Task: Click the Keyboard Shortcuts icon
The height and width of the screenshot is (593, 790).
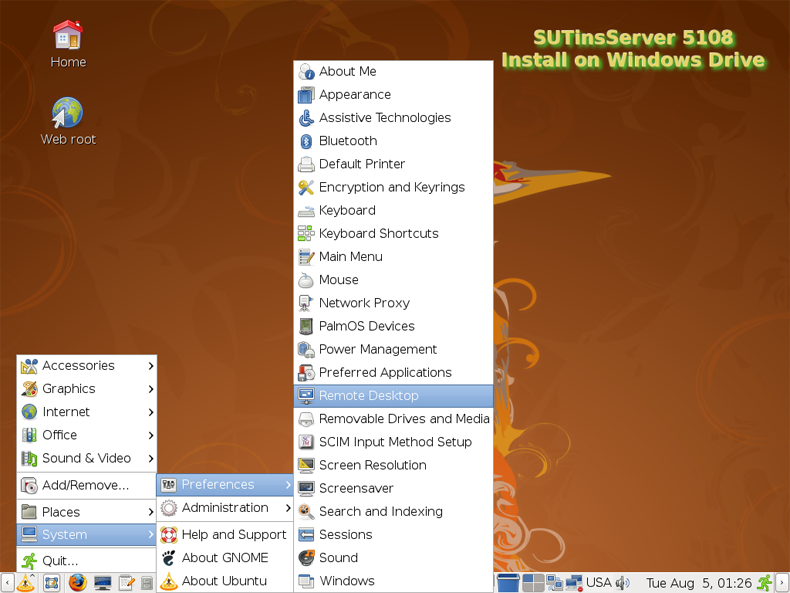Action: tap(306, 234)
